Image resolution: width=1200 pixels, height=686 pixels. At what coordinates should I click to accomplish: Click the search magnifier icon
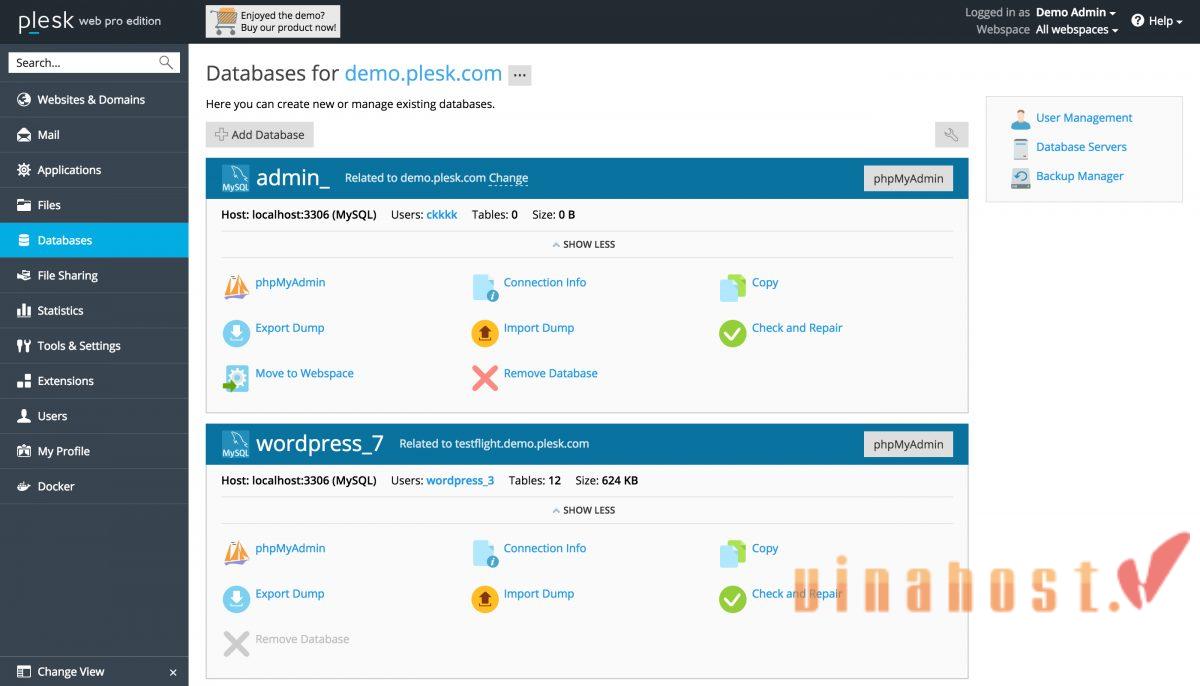point(166,62)
